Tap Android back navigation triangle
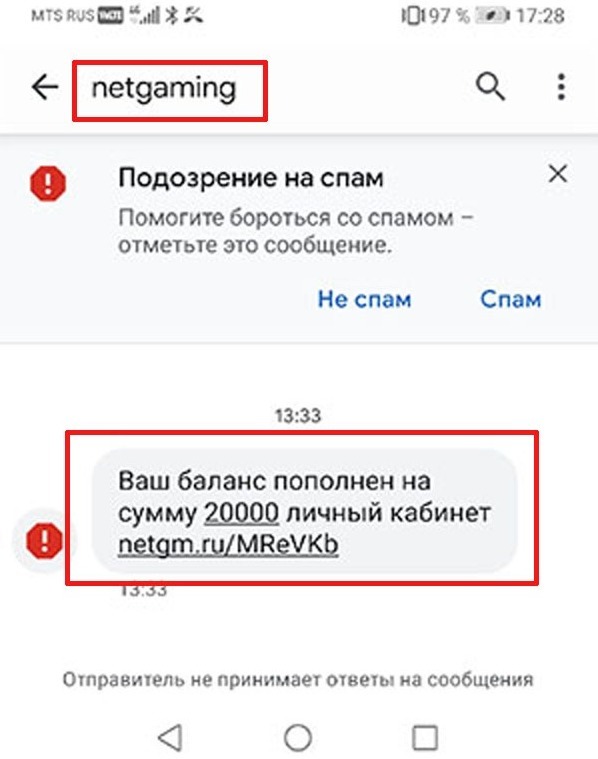 pyautogui.click(x=170, y=737)
